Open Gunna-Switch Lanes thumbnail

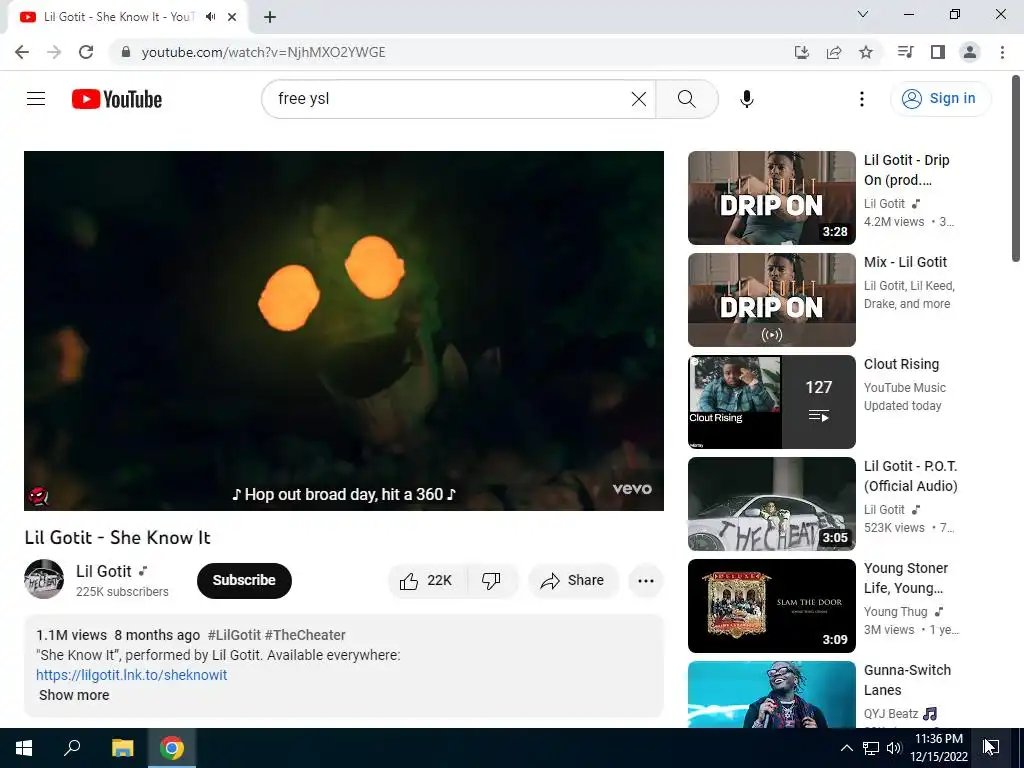771,694
